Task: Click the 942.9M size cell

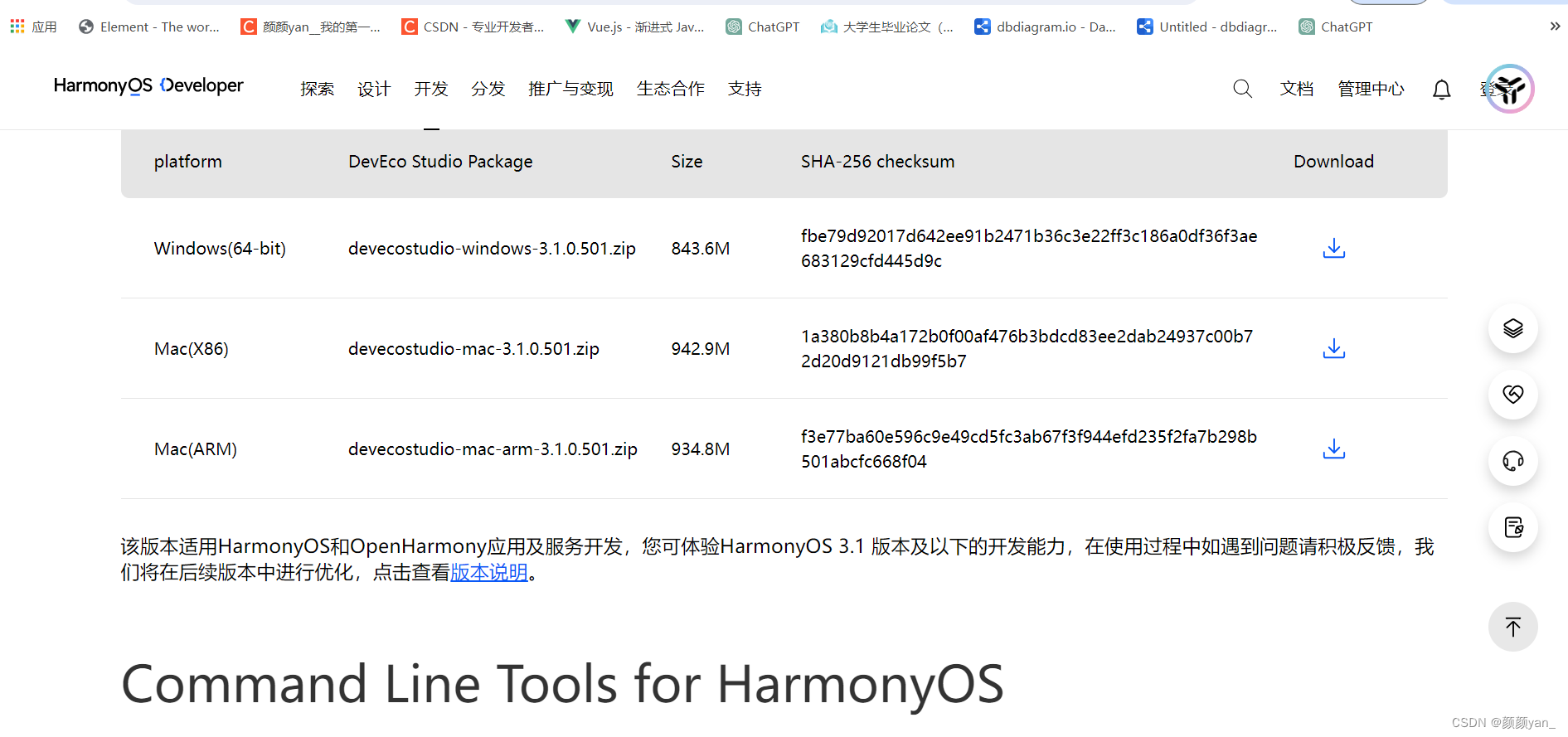Action: coord(701,349)
